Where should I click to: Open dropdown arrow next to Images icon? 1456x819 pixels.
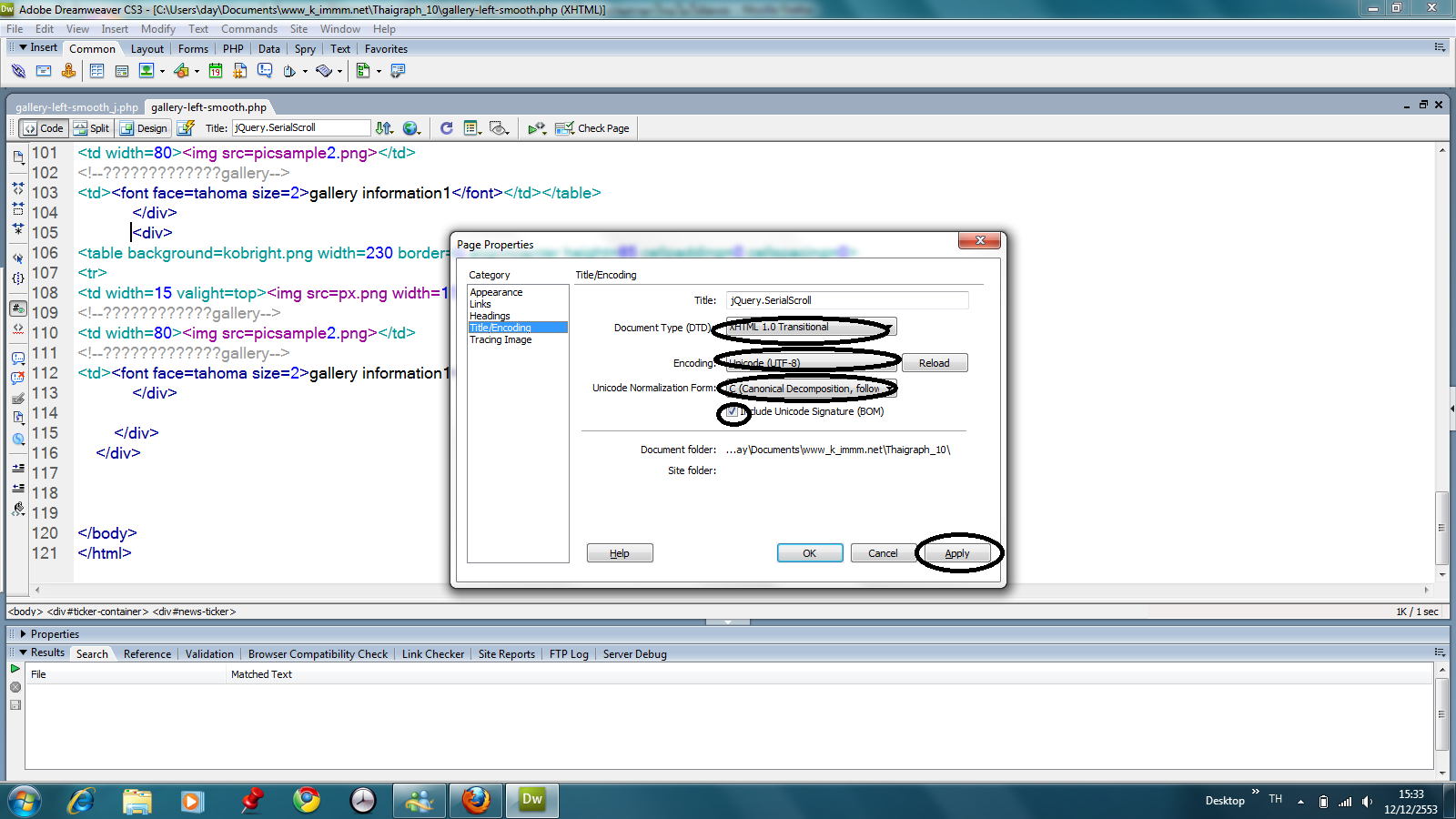[x=163, y=71]
